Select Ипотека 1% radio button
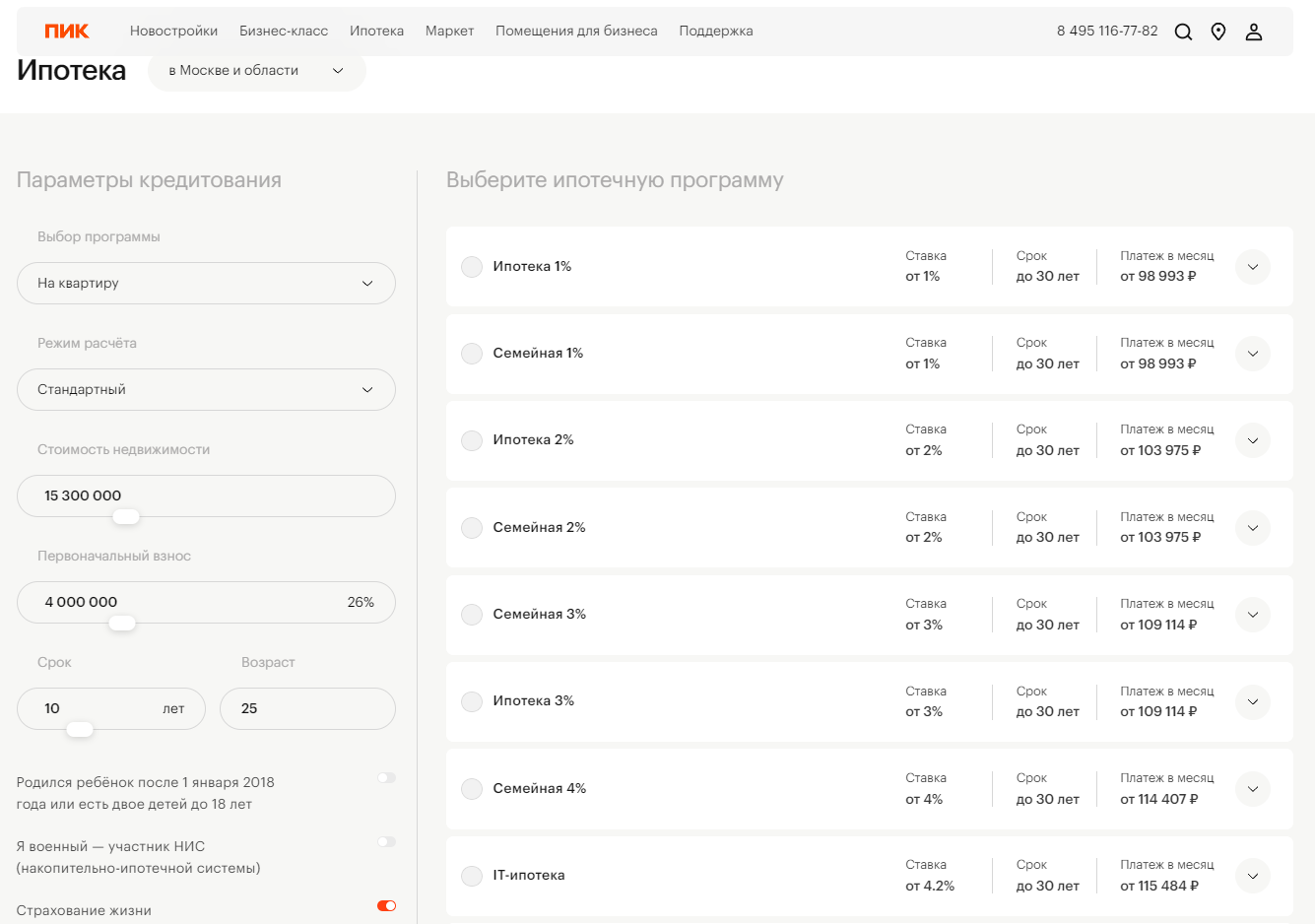Image resolution: width=1315 pixels, height=924 pixels. pyautogui.click(x=472, y=267)
